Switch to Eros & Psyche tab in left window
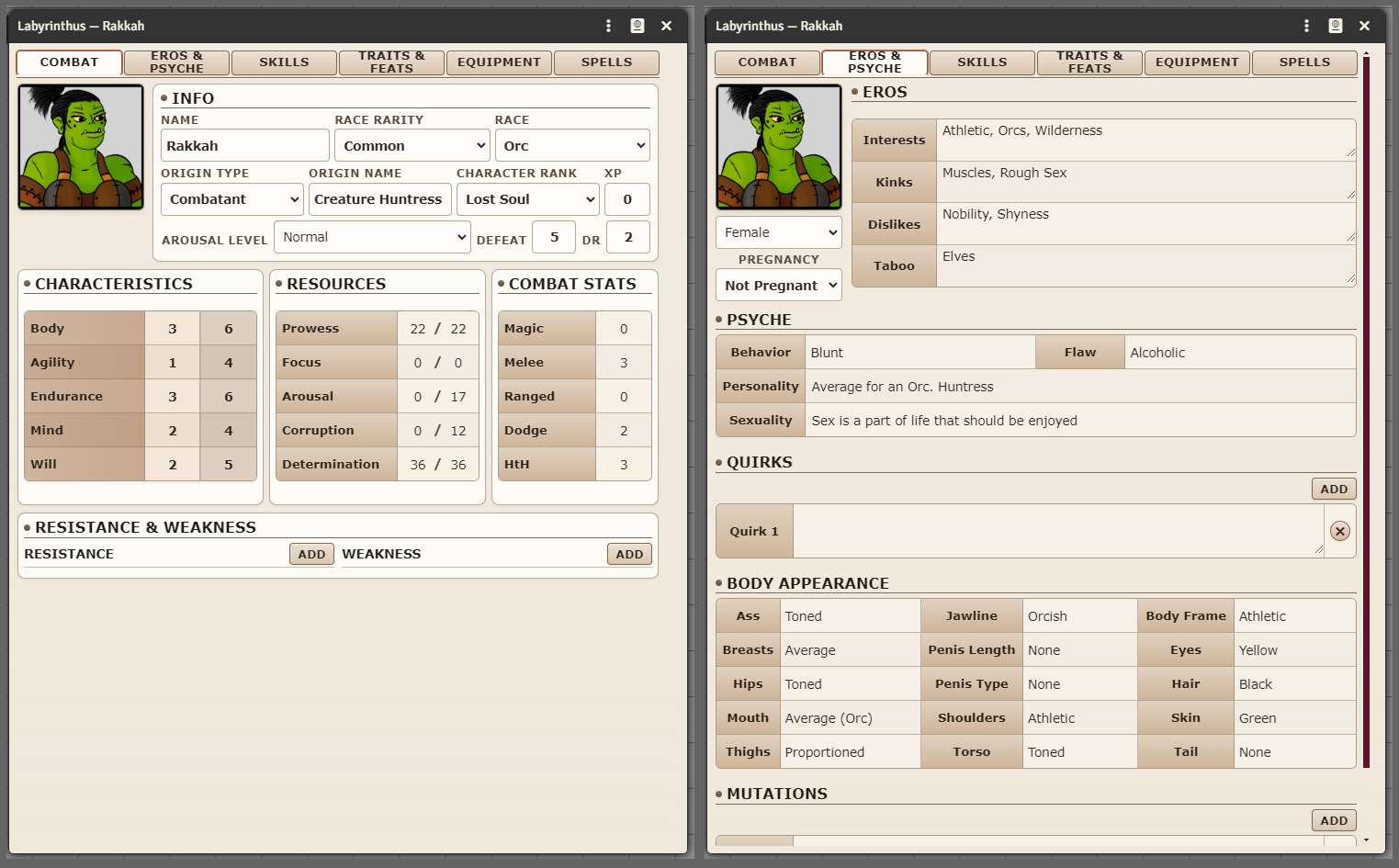The image size is (1399, 868). [x=176, y=62]
